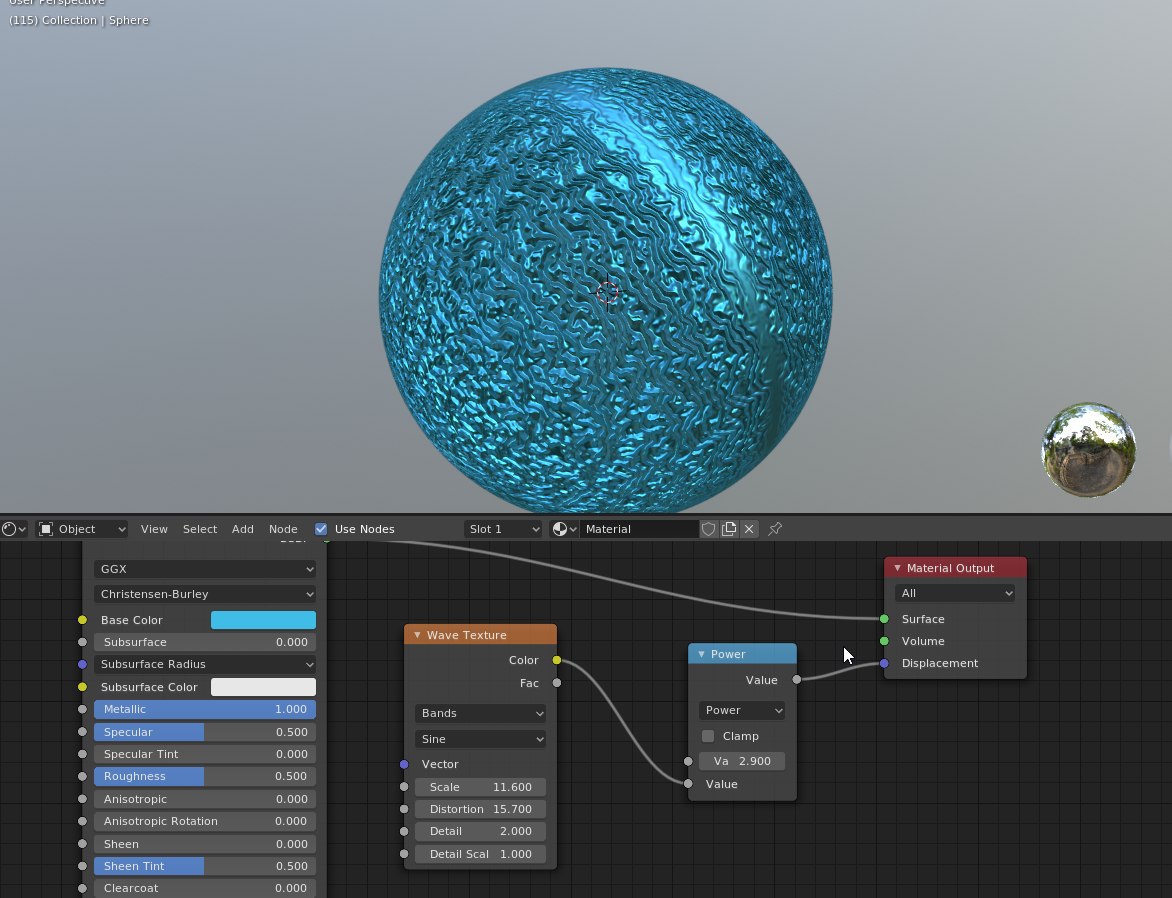Open the GGX distribution dropdown

click(x=205, y=569)
